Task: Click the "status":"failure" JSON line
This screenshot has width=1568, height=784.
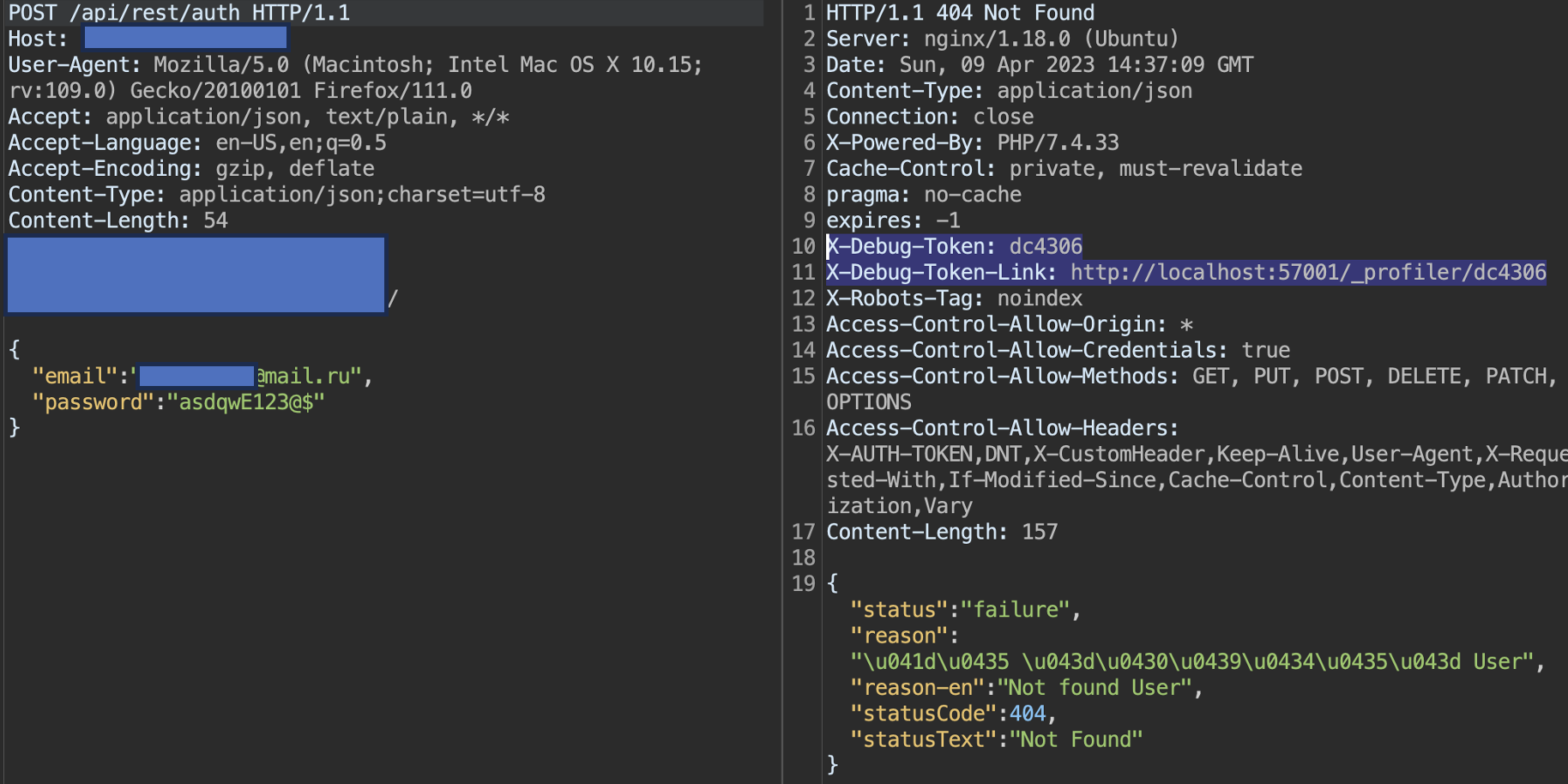Action: click(x=964, y=610)
